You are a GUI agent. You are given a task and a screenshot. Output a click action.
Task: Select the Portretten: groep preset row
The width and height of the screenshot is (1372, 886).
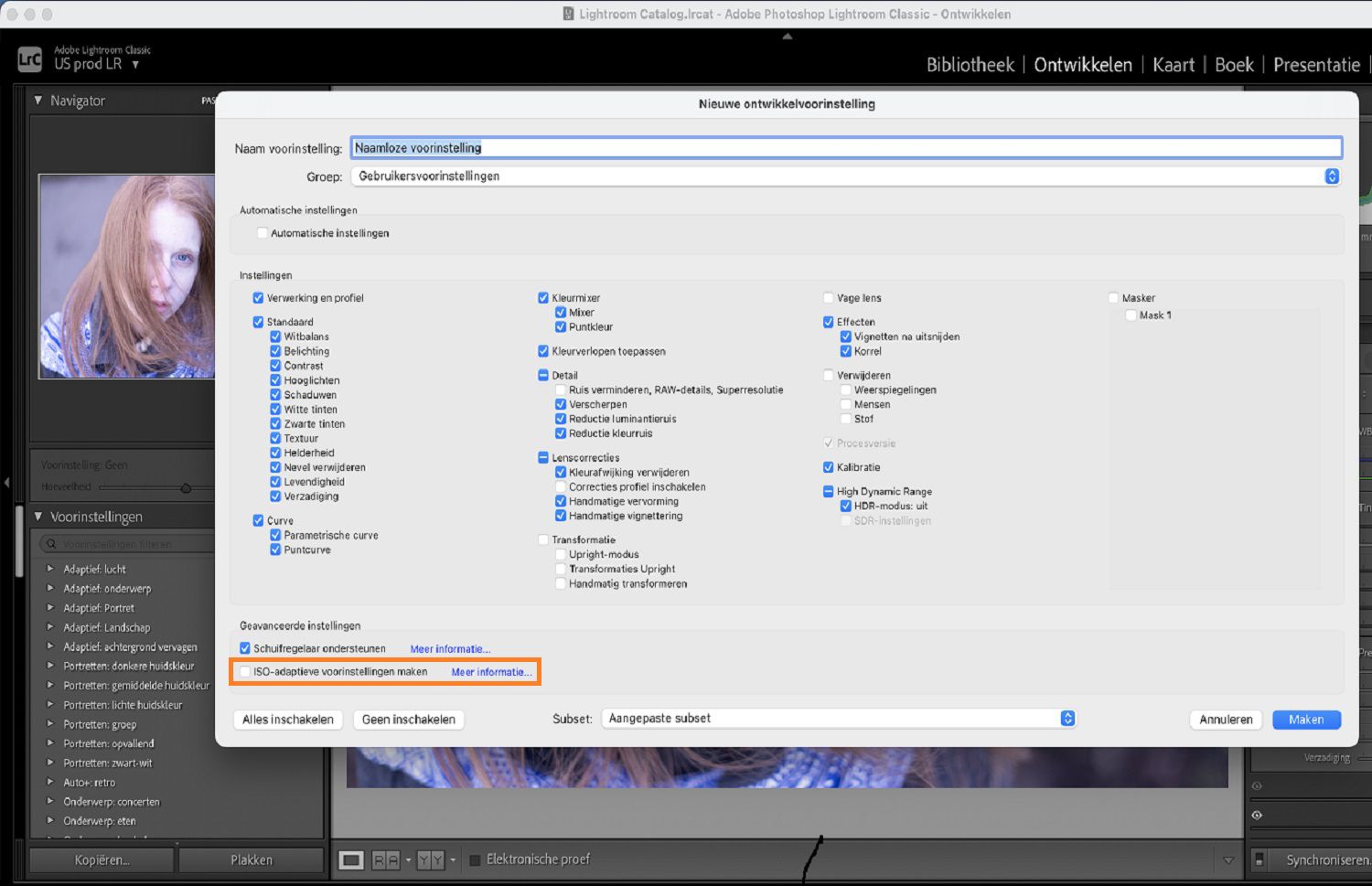click(100, 724)
